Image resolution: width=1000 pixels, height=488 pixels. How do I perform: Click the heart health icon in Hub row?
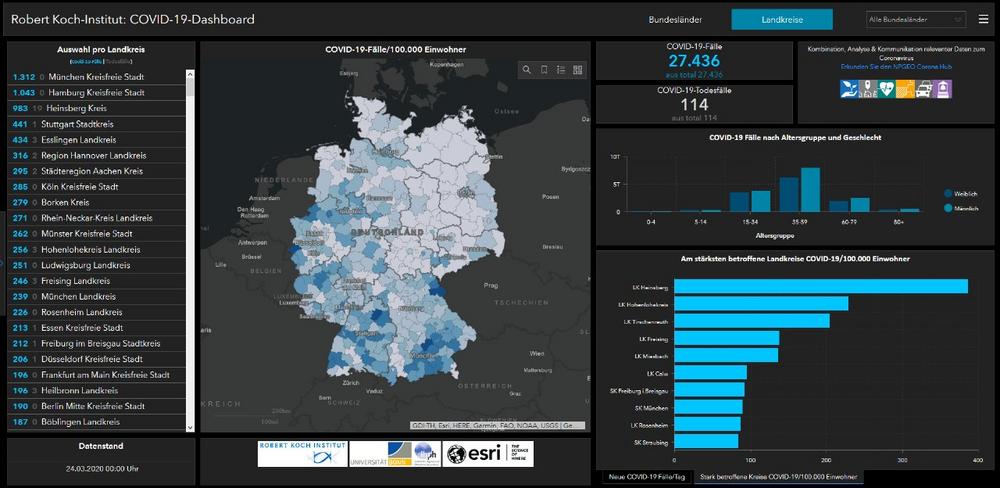coord(884,89)
